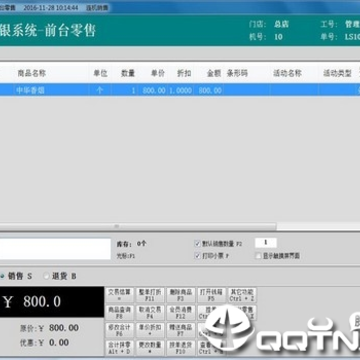Toggle the 默认销售数量 F2 checkbox

pos(197,244)
